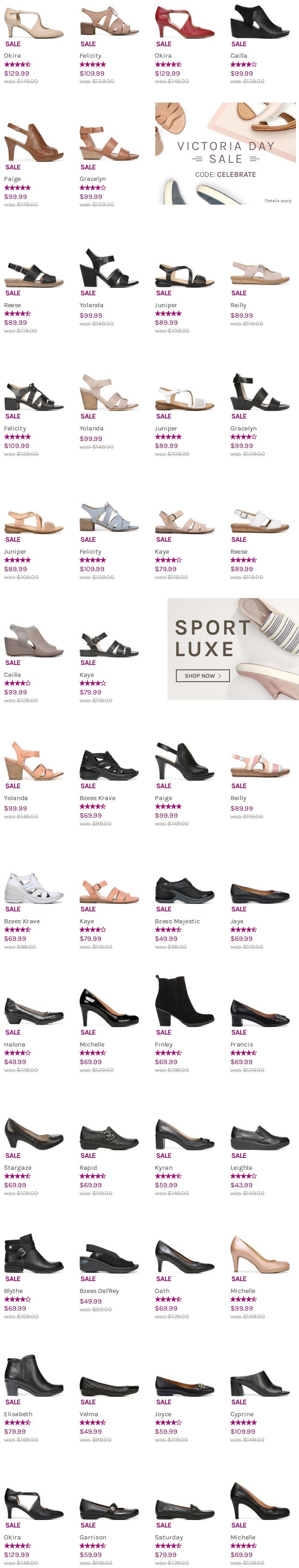Click the Bzees Del'Rey product name
This screenshot has width=299, height=1568.
(99, 1291)
